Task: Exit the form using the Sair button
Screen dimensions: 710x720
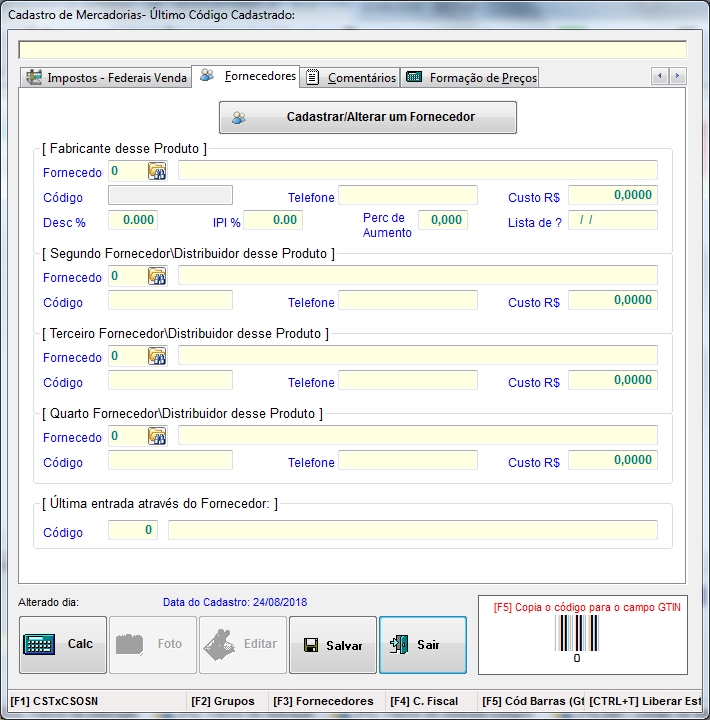Action: [x=422, y=645]
